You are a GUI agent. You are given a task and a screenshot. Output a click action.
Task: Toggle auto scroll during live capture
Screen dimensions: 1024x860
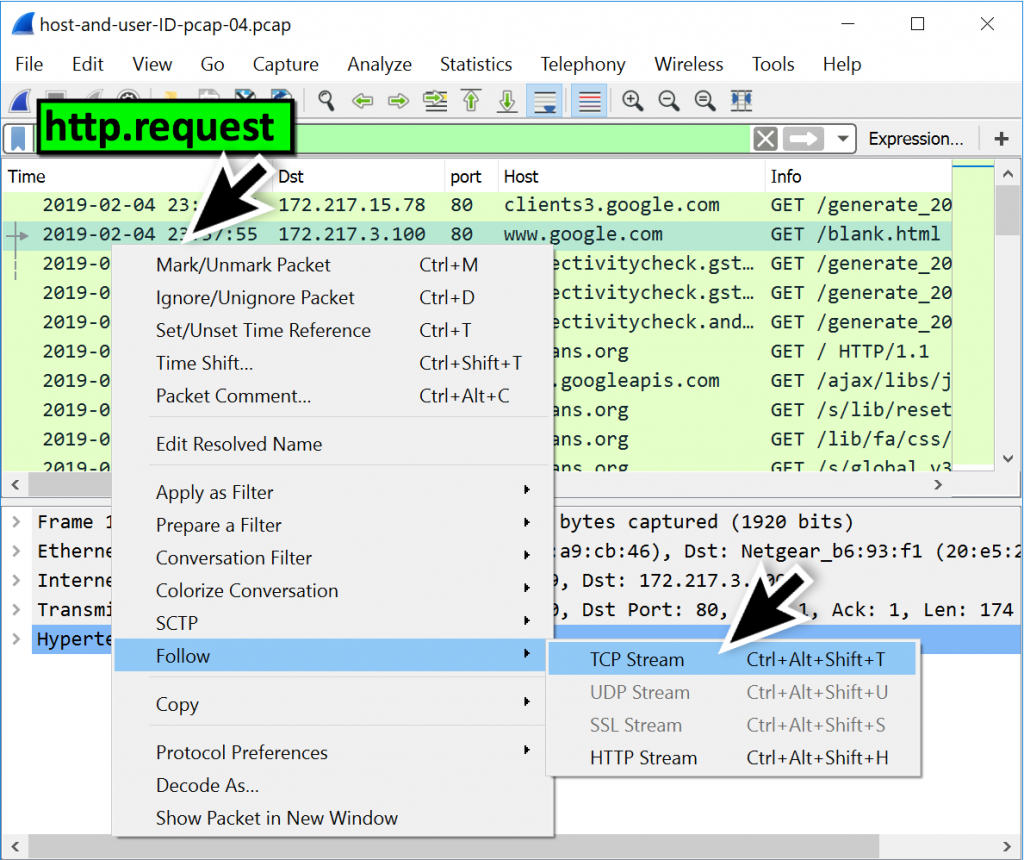click(x=544, y=100)
